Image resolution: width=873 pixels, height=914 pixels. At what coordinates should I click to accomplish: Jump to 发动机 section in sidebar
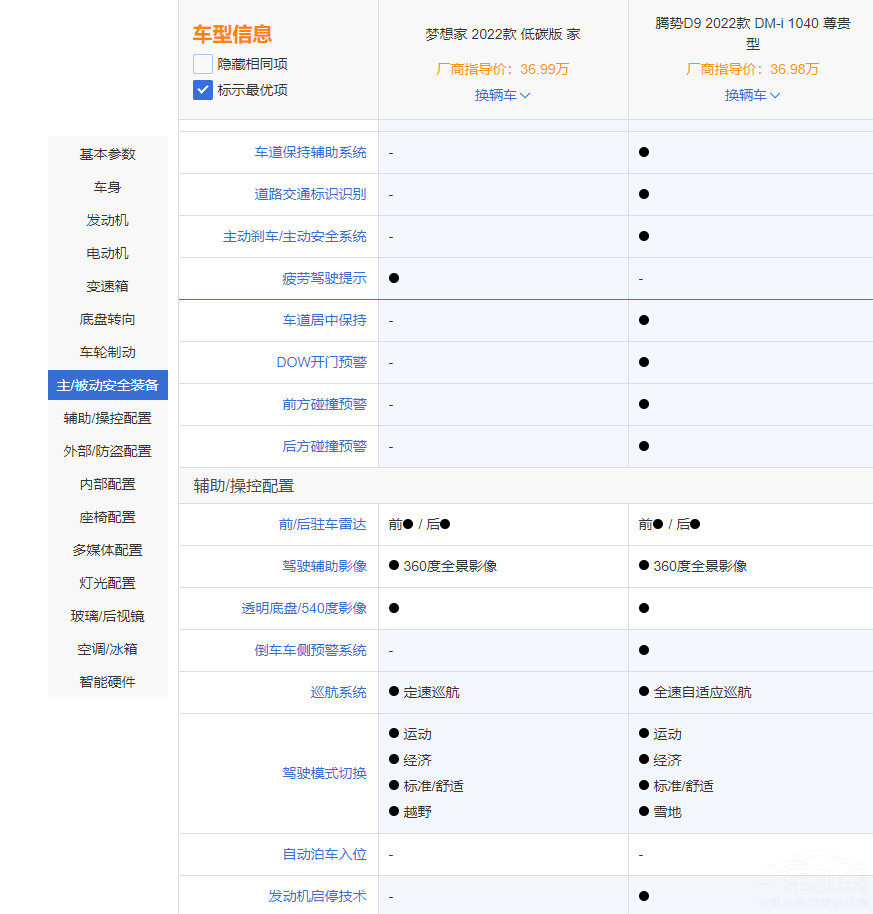(108, 220)
